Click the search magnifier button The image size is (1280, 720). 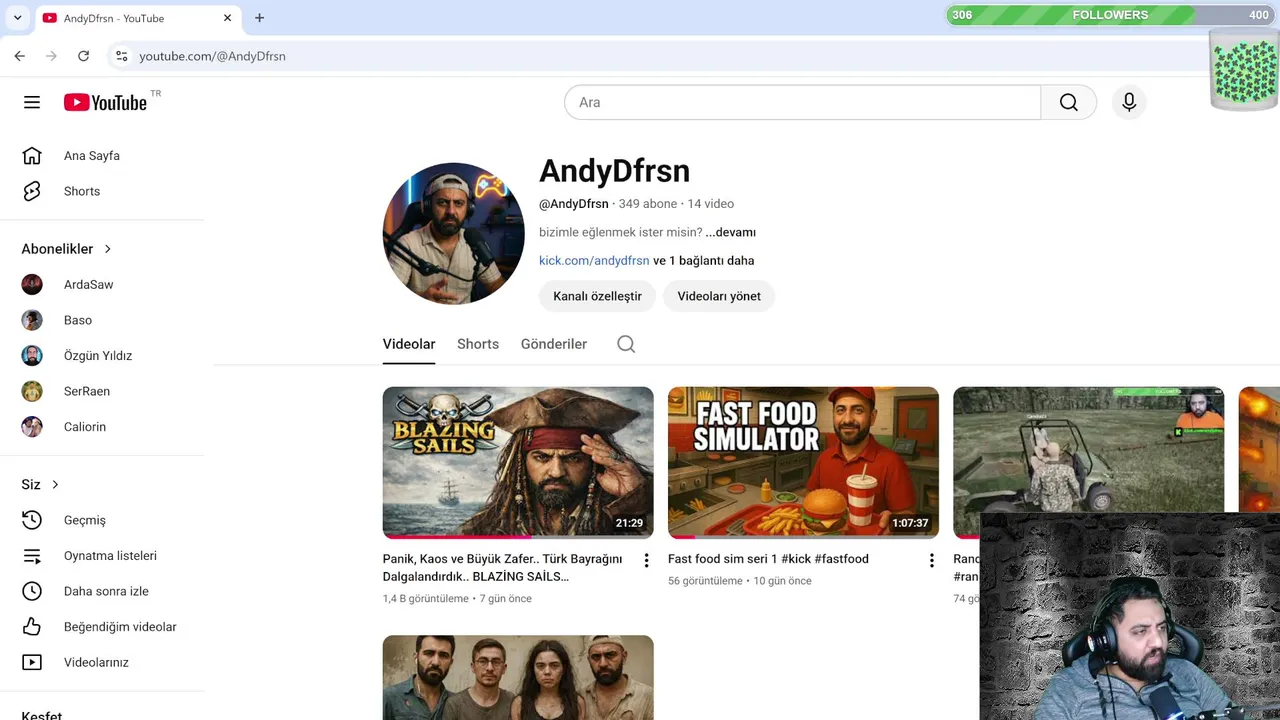tap(1069, 102)
